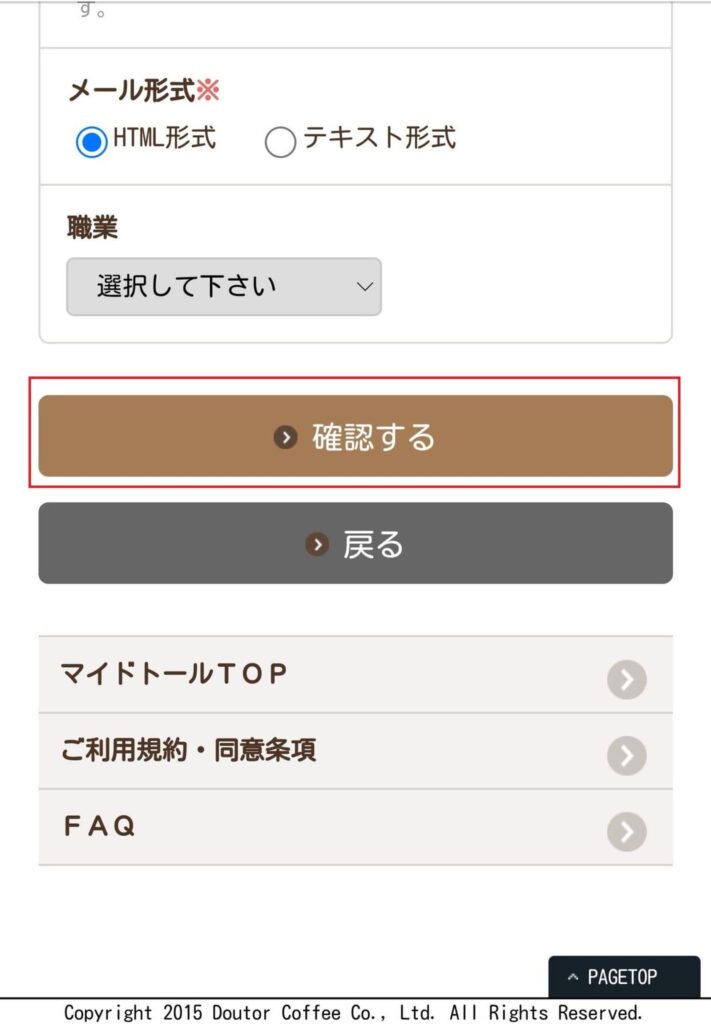711x1024 pixels.
Task: Click the dropdown chevron arrow for 職業
Action: click(x=365, y=287)
